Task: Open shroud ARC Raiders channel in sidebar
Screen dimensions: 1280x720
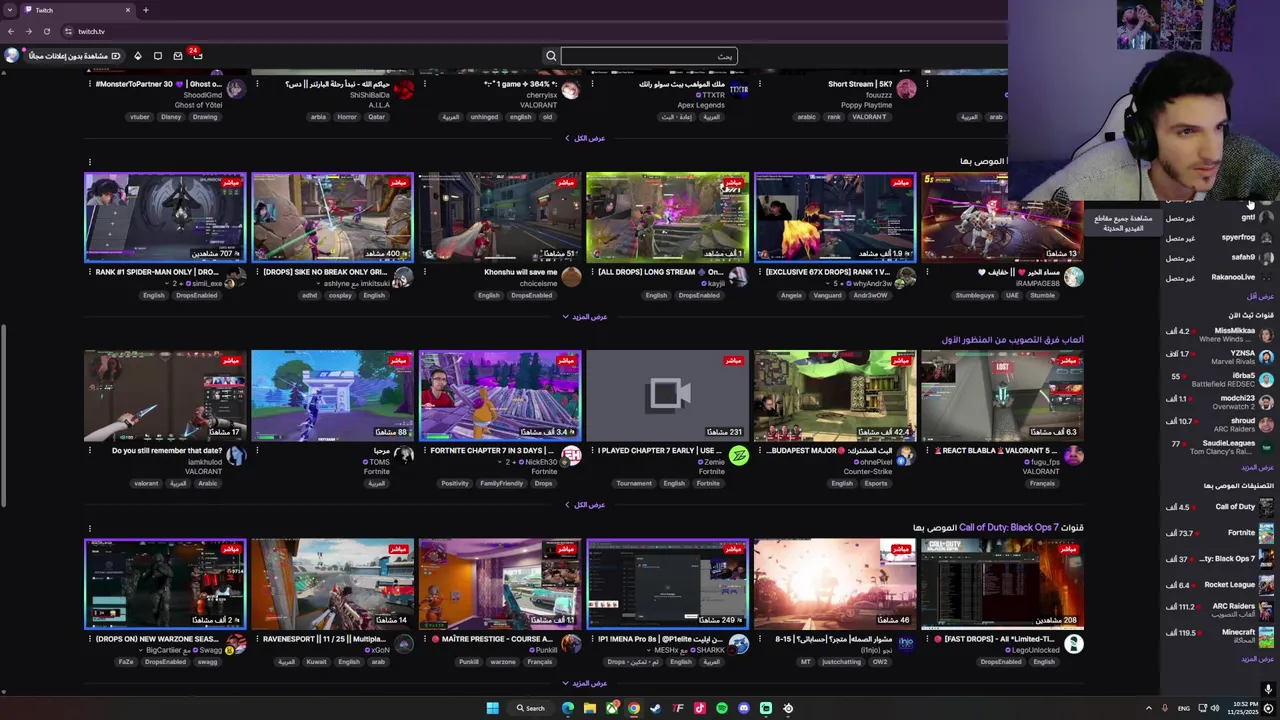Action: click(1220, 425)
